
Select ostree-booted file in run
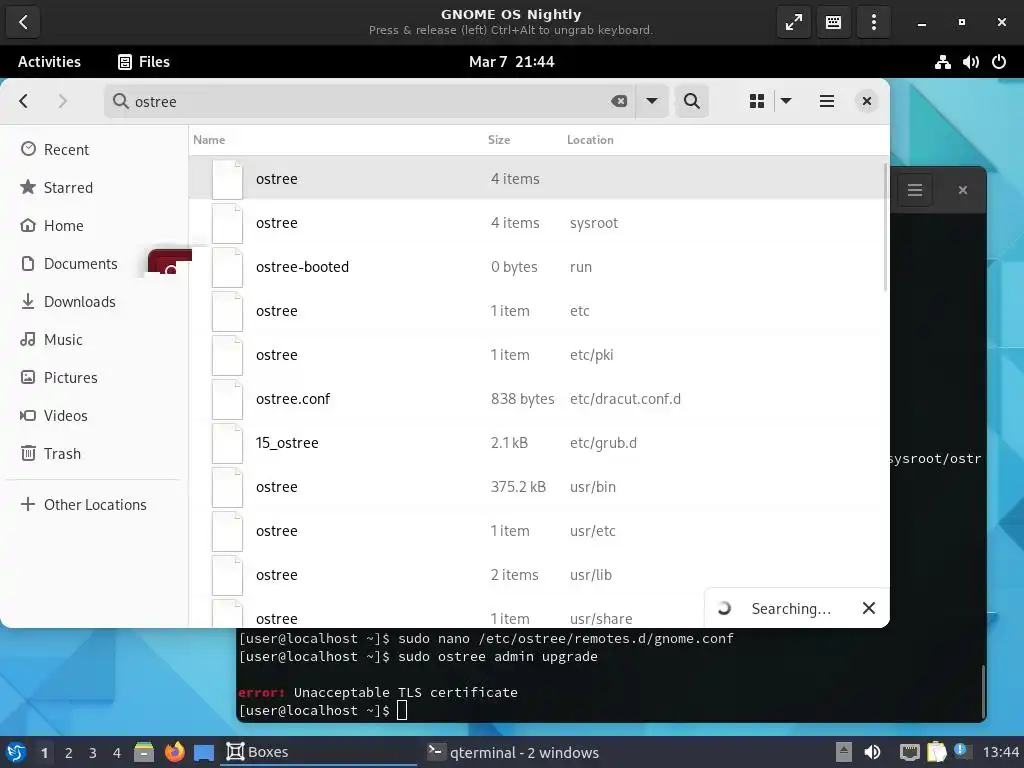(537, 266)
